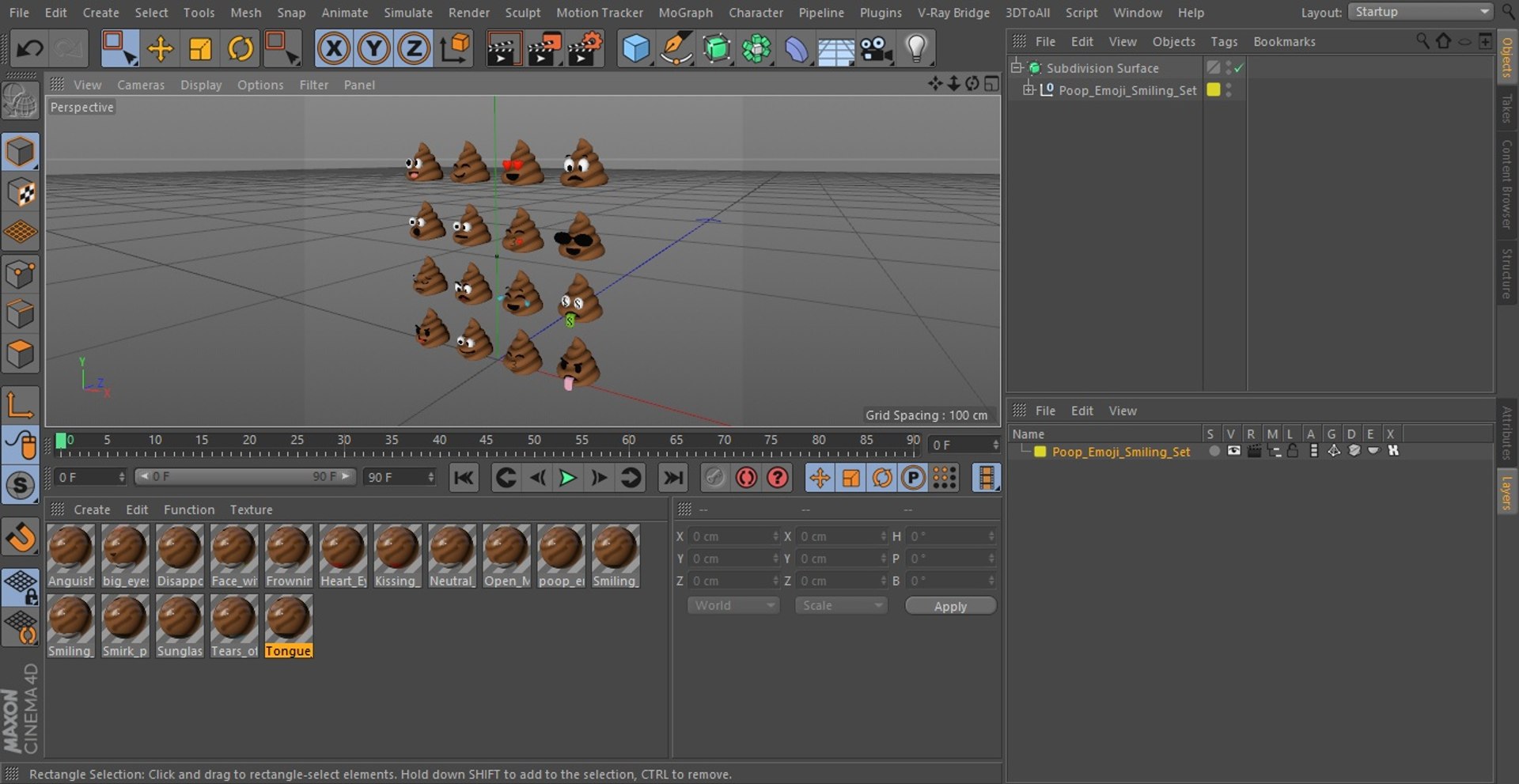This screenshot has width=1519, height=784.
Task: Toggle X axis lock
Action: (334, 49)
